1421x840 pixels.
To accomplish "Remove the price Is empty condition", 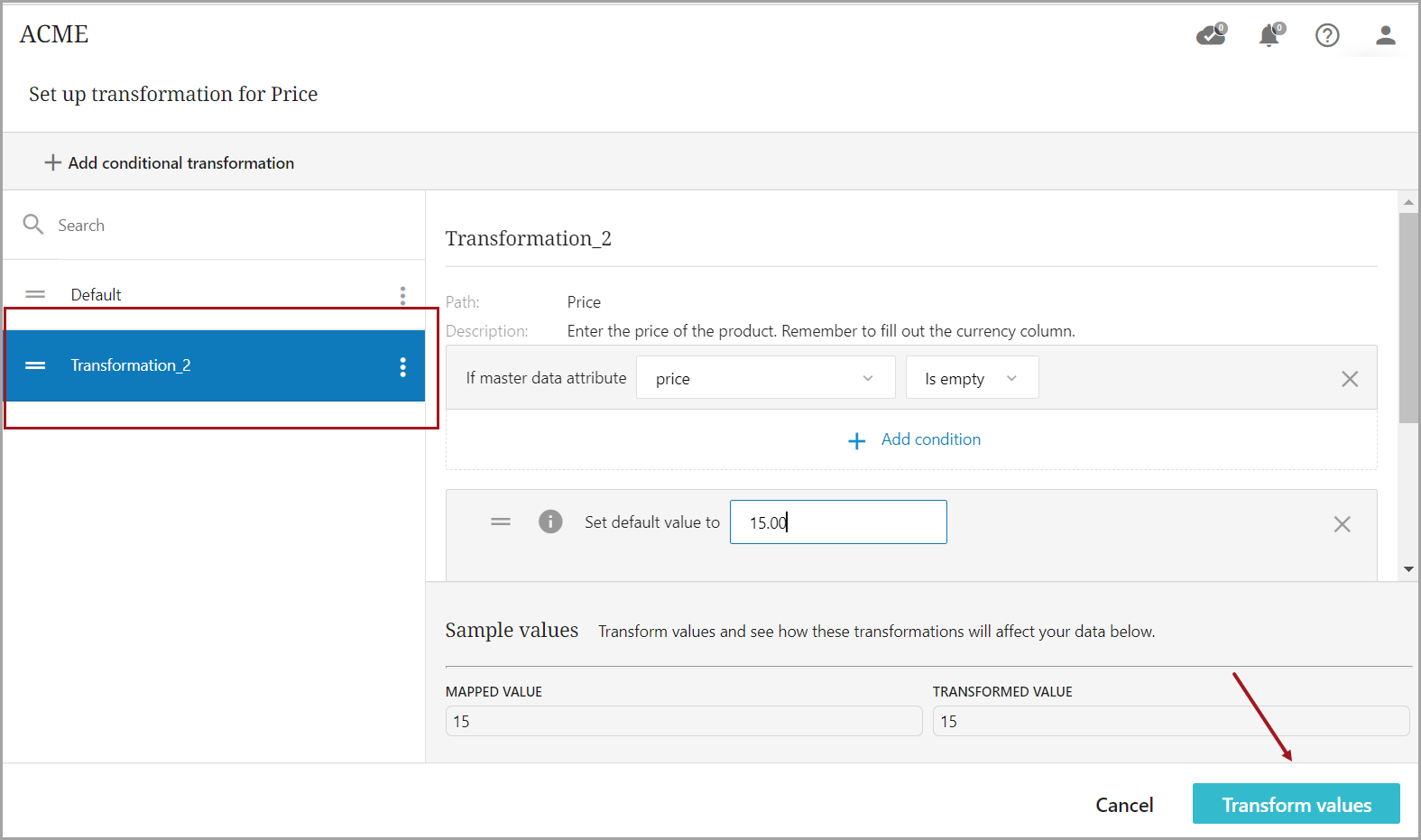I will [1349, 379].
